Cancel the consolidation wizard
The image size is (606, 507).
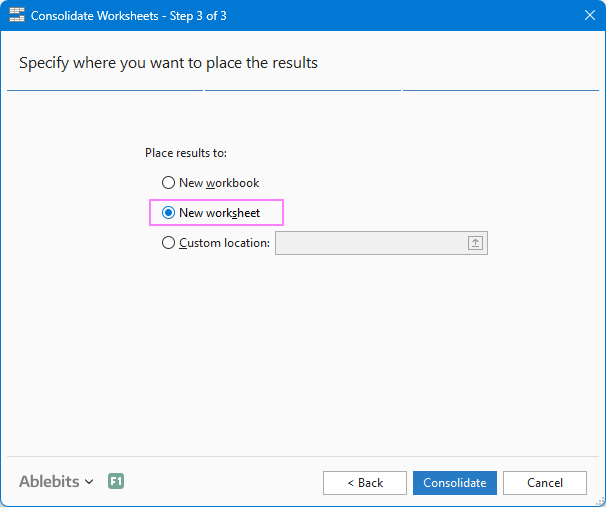[545, 483]
